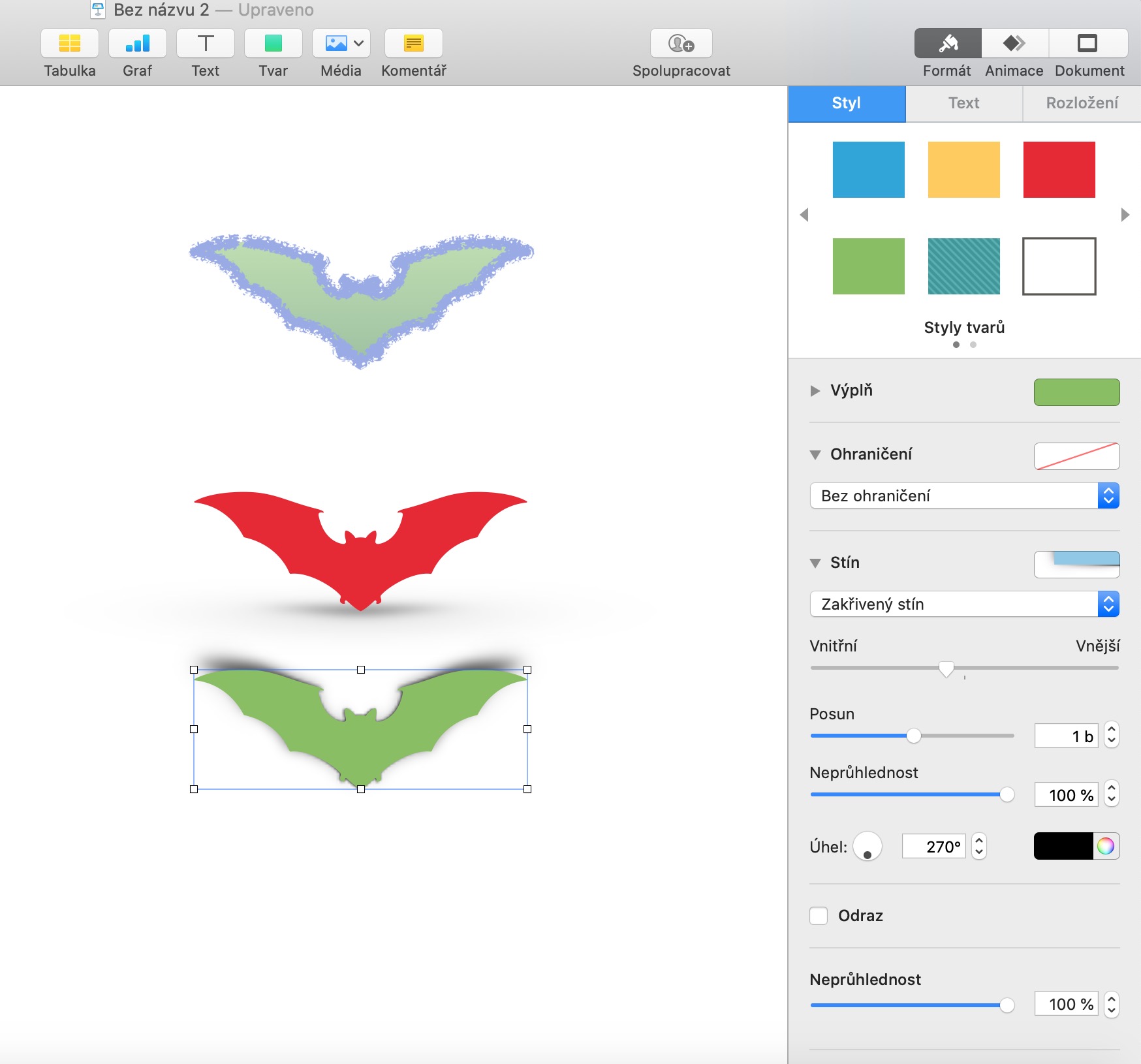Enable the Odraz reflection checkbox
This screenshot has width=1141, height=1064.
point(819,916)
